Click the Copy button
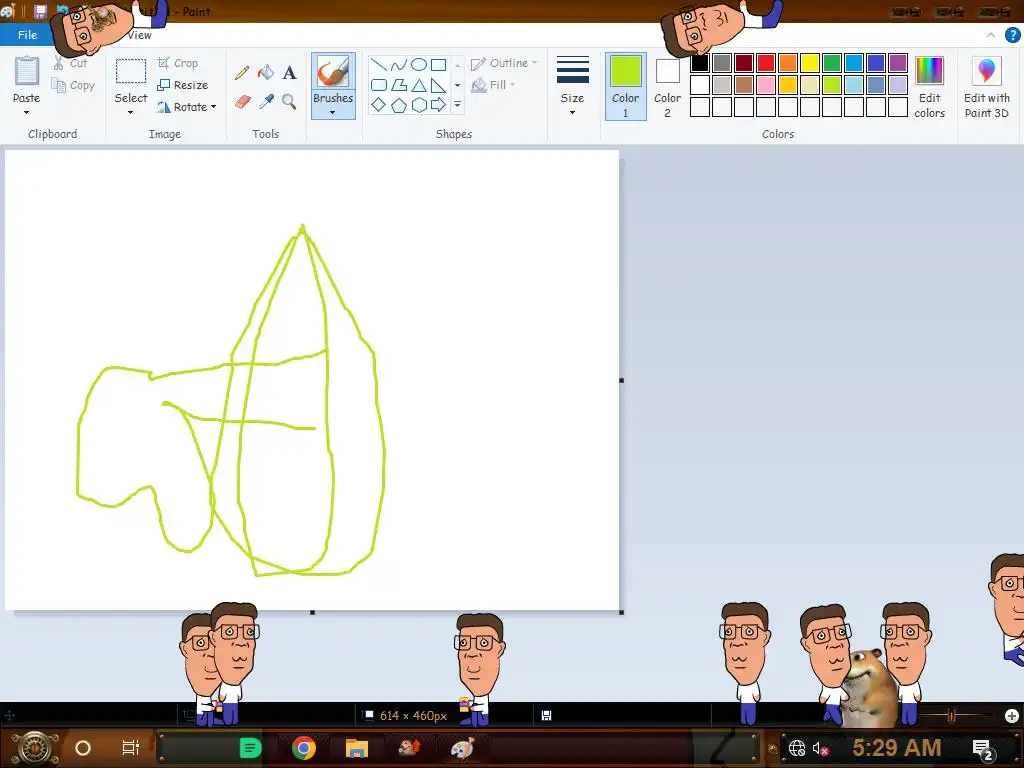Image resolution: width=1024 pixels, height=768 pixels. [x=73, y=85]
